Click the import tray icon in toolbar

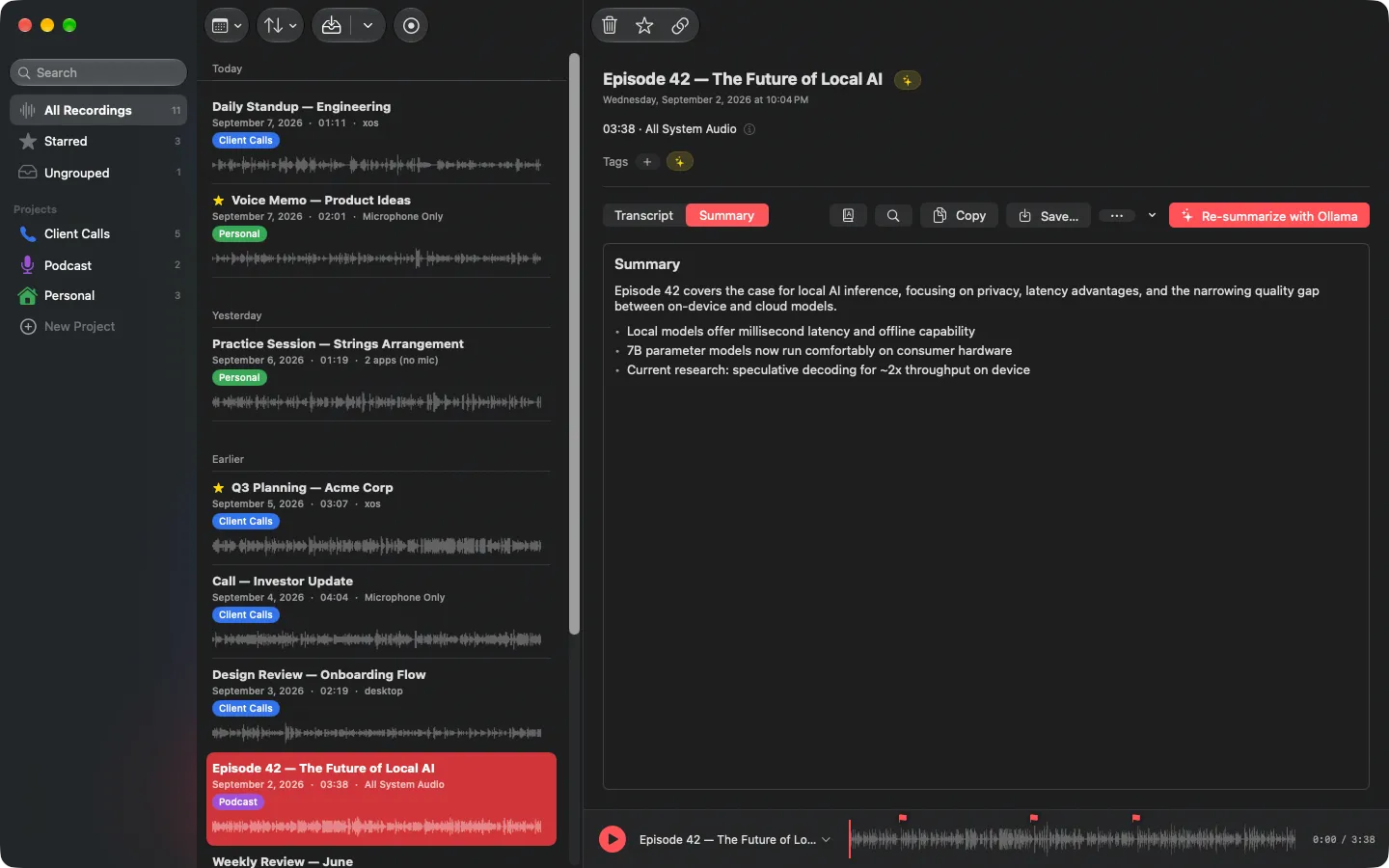332,25
